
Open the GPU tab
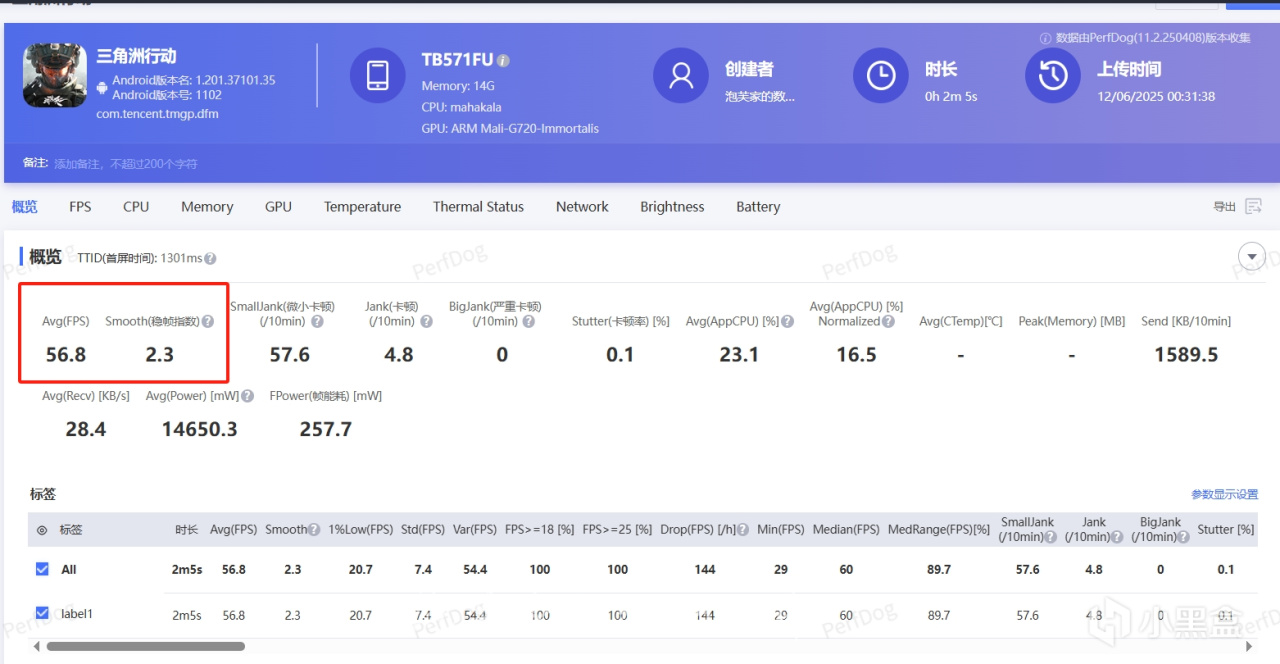[x=278, y=207]
